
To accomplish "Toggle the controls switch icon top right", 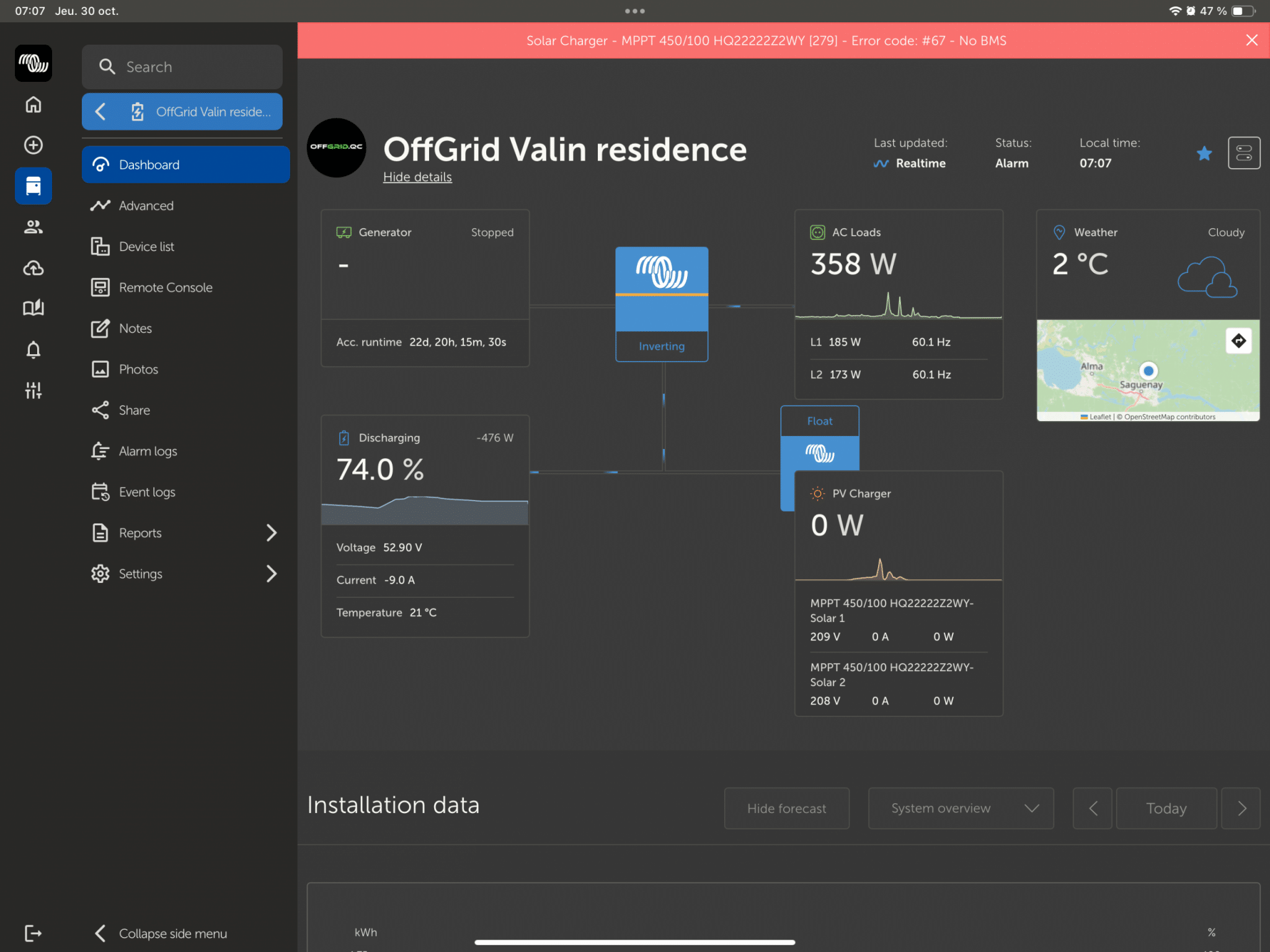I will click(x=1244, y=153).
